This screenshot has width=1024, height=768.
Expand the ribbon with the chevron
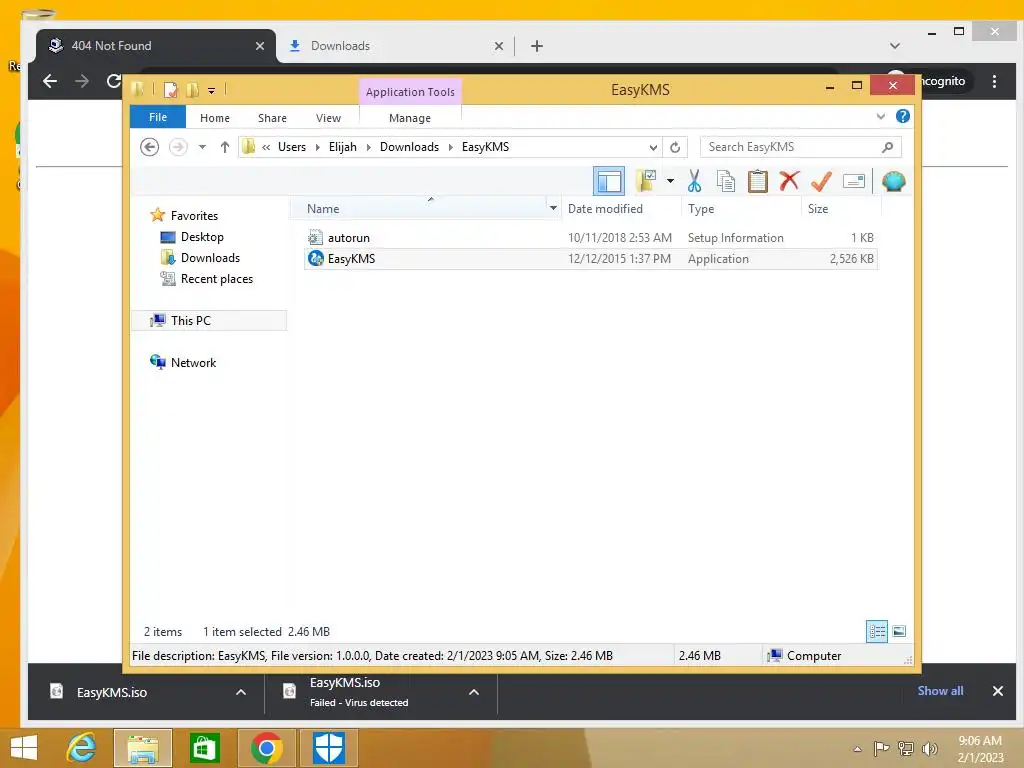[880, 116]
